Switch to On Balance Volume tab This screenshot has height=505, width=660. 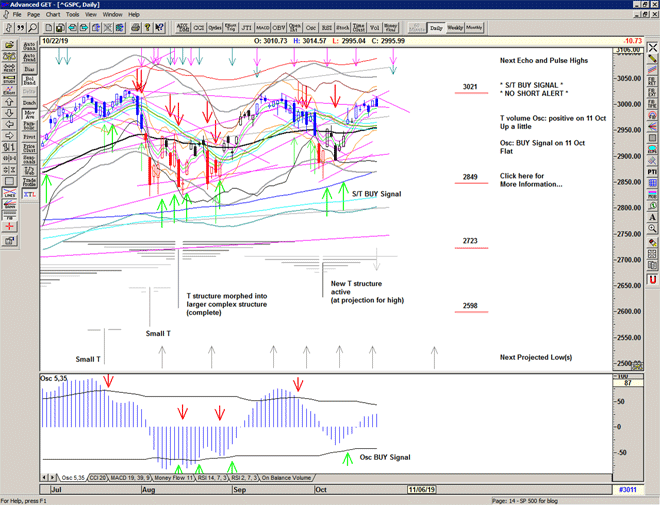coord(286,478)
